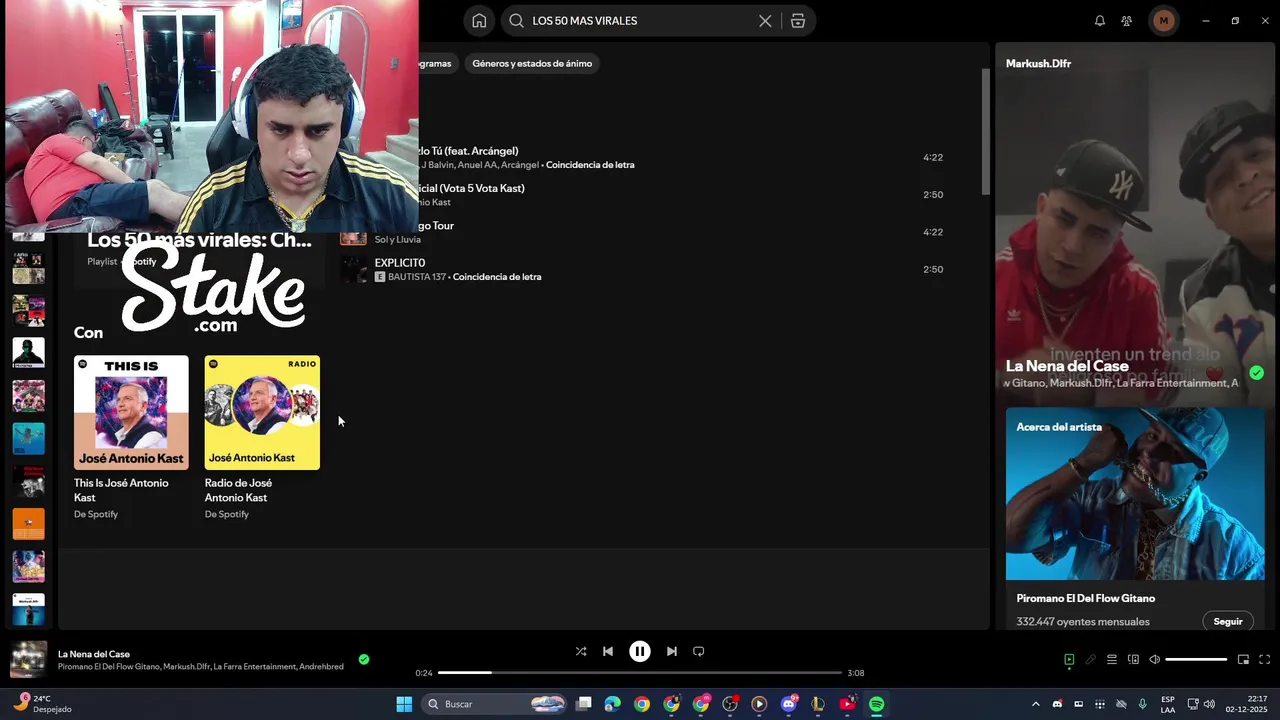
Task: Go to Spotify Home
Action: 479,20
